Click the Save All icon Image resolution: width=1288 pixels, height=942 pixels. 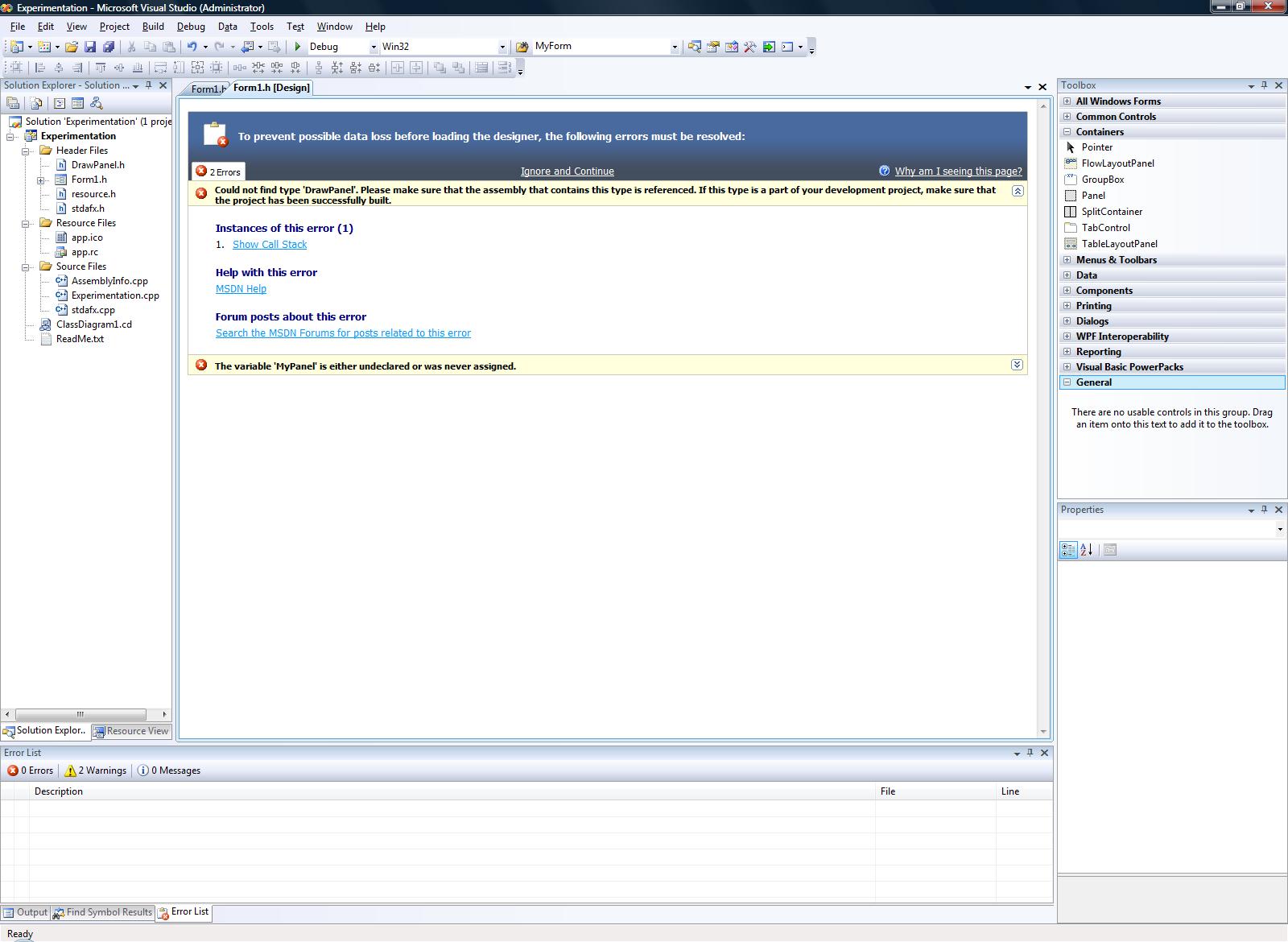pos(108,47)
